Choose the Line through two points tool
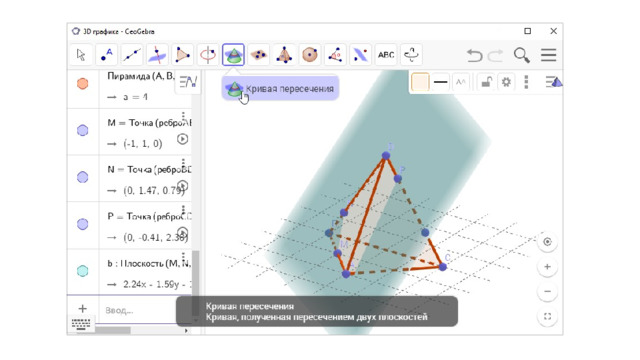This screenshot has width=640, height=360. (x=132, y=55)
